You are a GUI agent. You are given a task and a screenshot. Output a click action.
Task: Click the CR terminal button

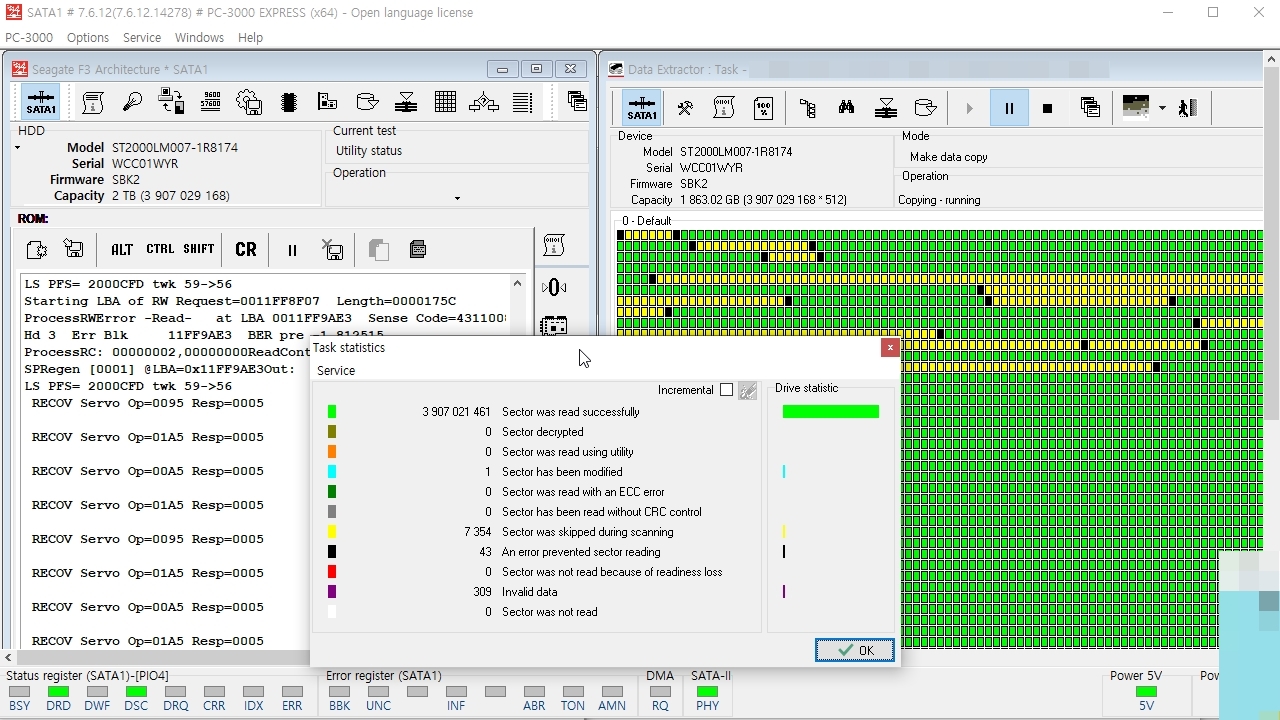coord(246,250)
